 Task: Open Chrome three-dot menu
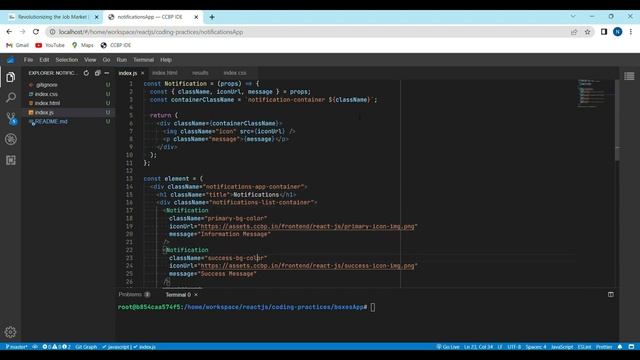[x=631, y=32]
